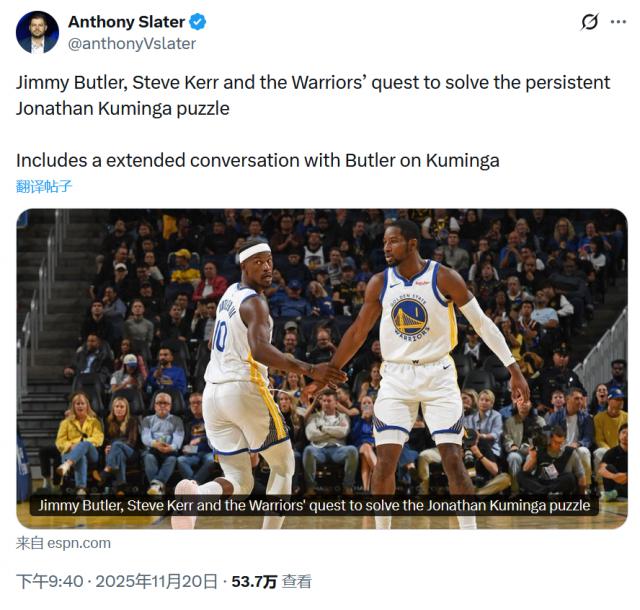This screenshot has height=610, width=640.
Task: Click the blue verified badge
Action: (x=198, y=22)
